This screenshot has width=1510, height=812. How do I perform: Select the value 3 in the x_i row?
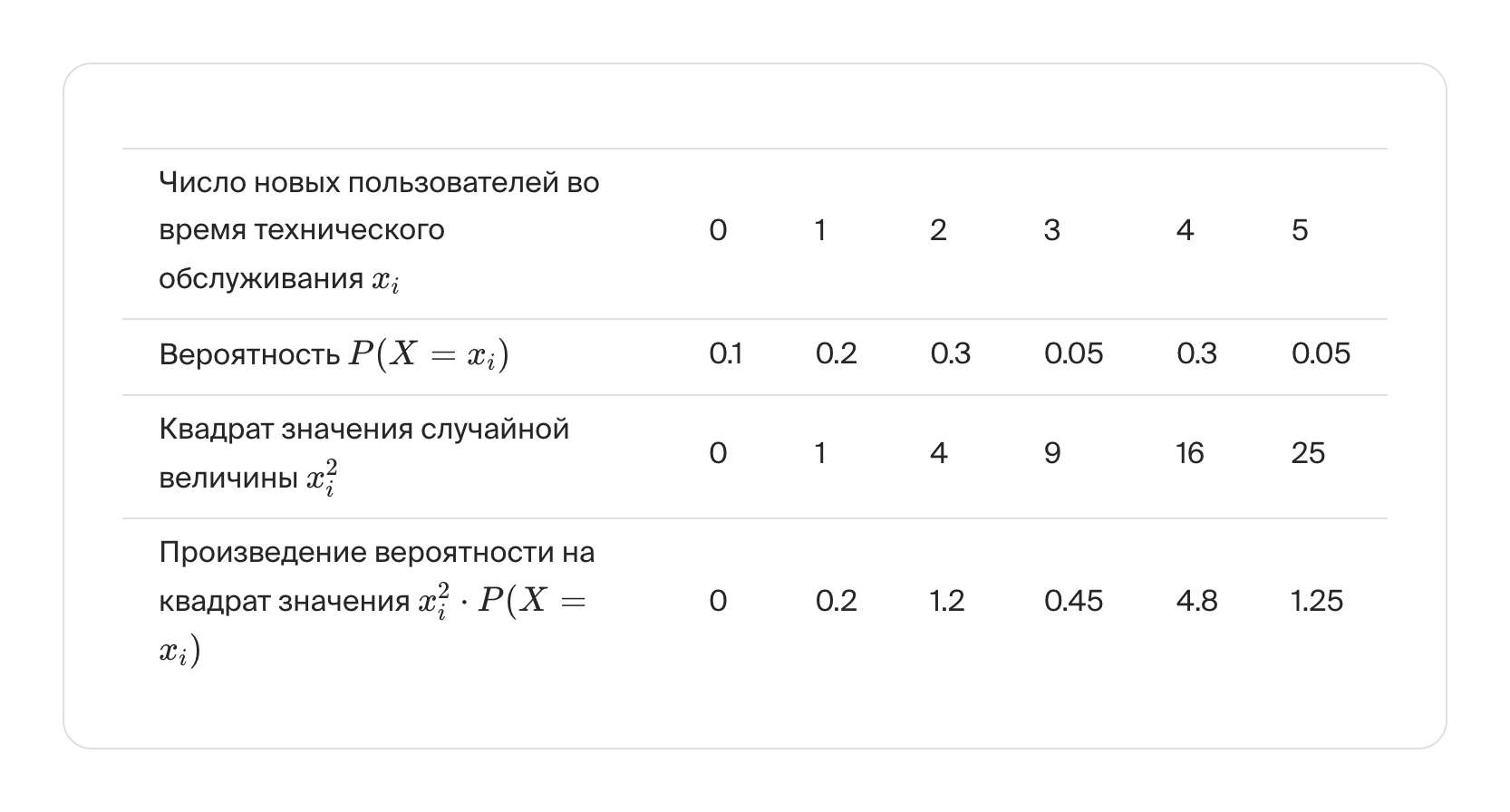point(1051,231)
